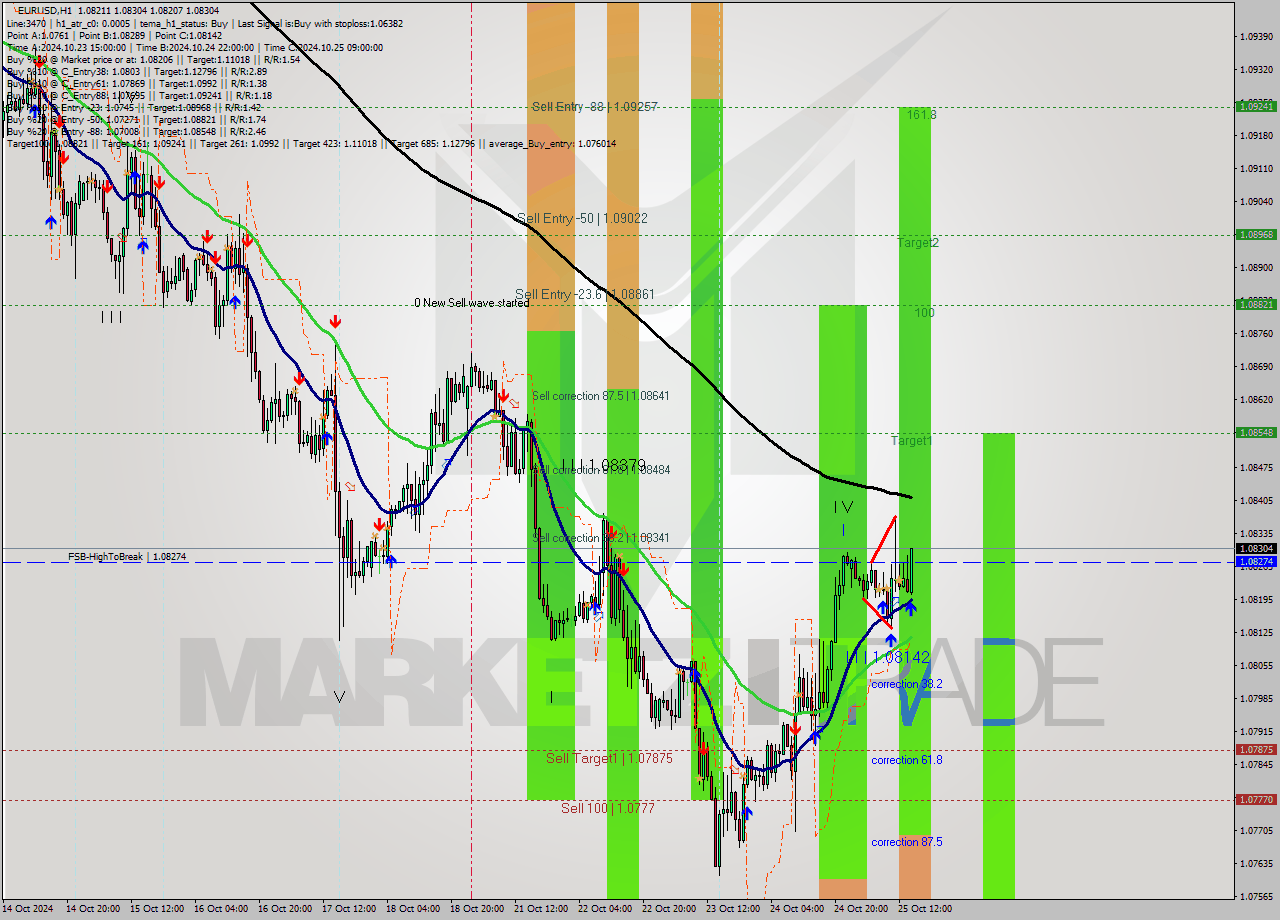Viewport: 1280px width, 920px height.
Task: Select the 'Sell Target1 | 1.07875' label
Action: pyautogui.click(x=609, y=759)
